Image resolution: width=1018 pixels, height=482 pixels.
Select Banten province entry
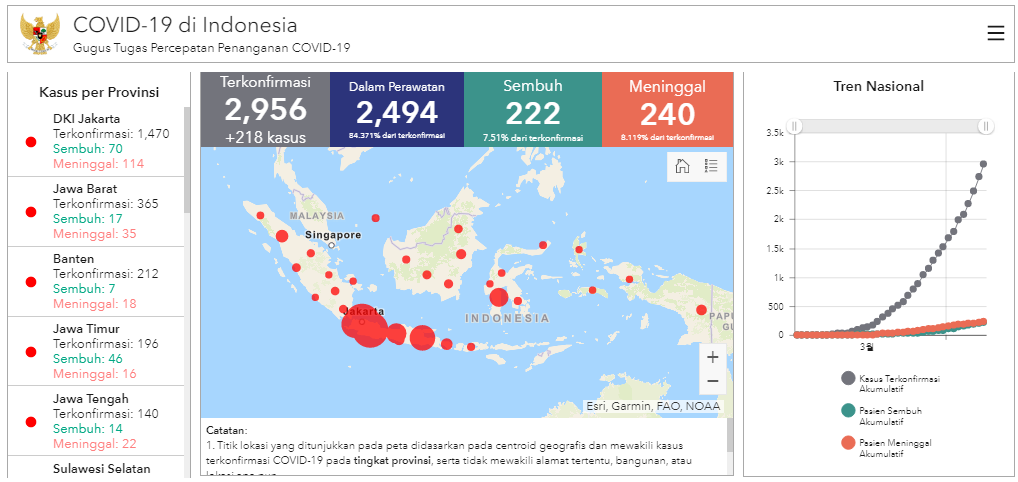coord(96,281)
